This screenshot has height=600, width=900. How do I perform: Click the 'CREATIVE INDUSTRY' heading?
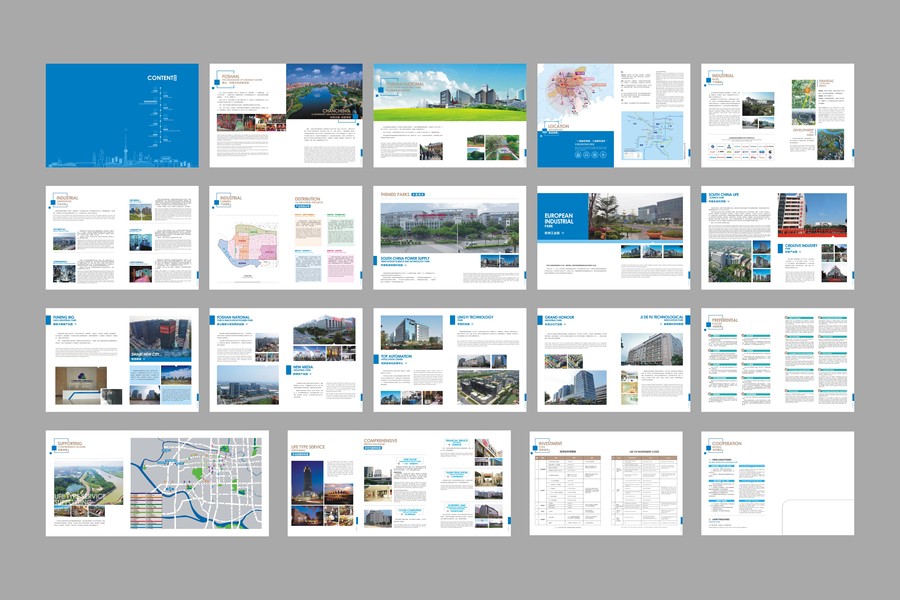[801, 246]
